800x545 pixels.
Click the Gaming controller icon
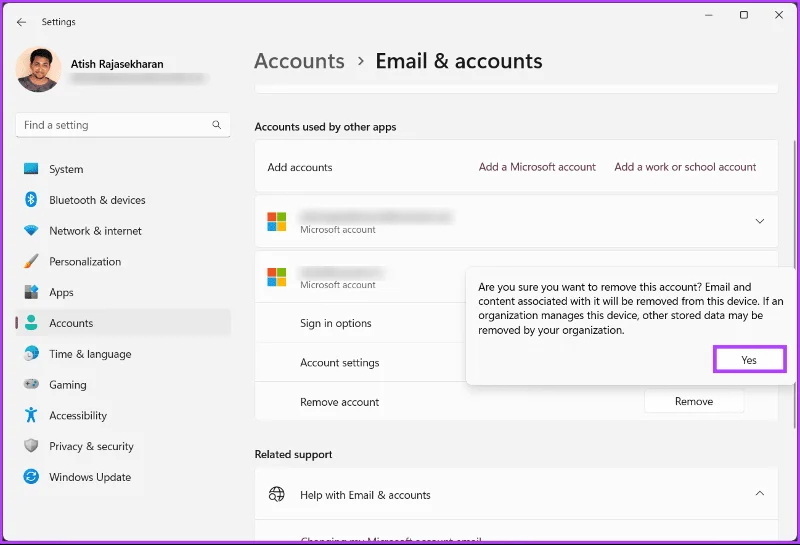click(x=31, y=384)
